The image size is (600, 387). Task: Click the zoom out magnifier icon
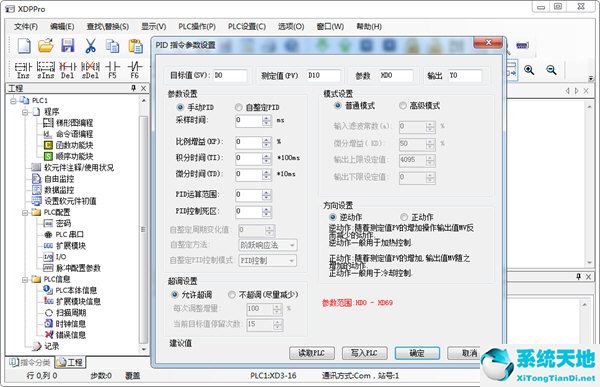click(551, 70)
